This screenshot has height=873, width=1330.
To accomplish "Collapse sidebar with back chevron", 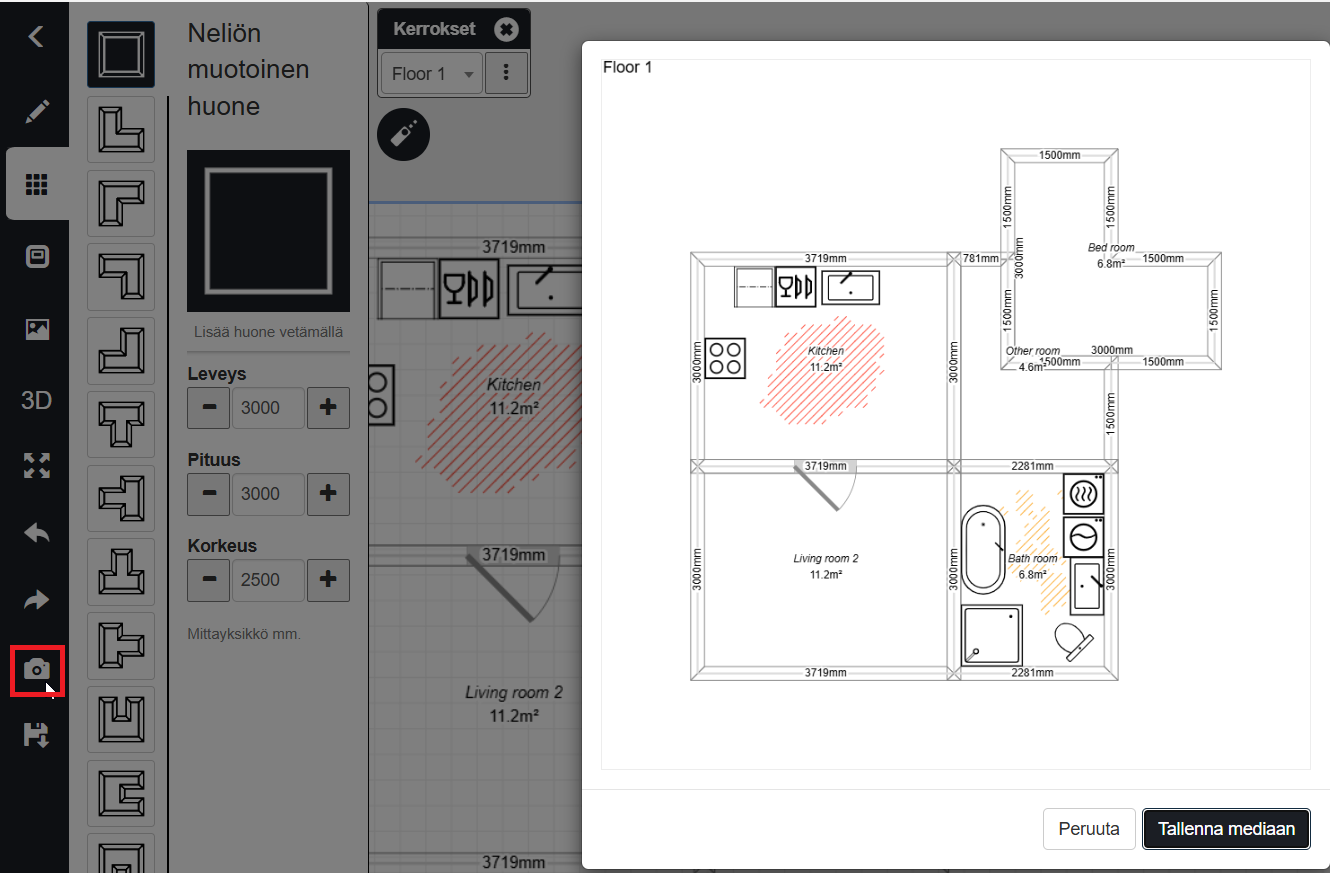I will coord(37,37).
